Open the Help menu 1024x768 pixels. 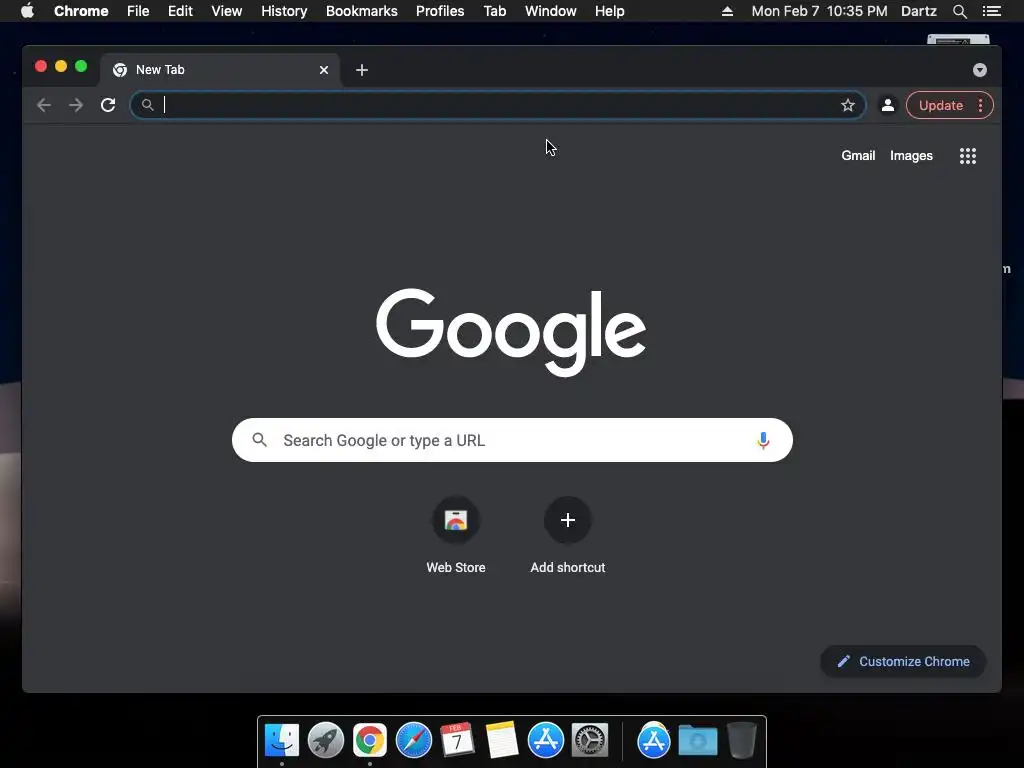[x=609, y=11]
